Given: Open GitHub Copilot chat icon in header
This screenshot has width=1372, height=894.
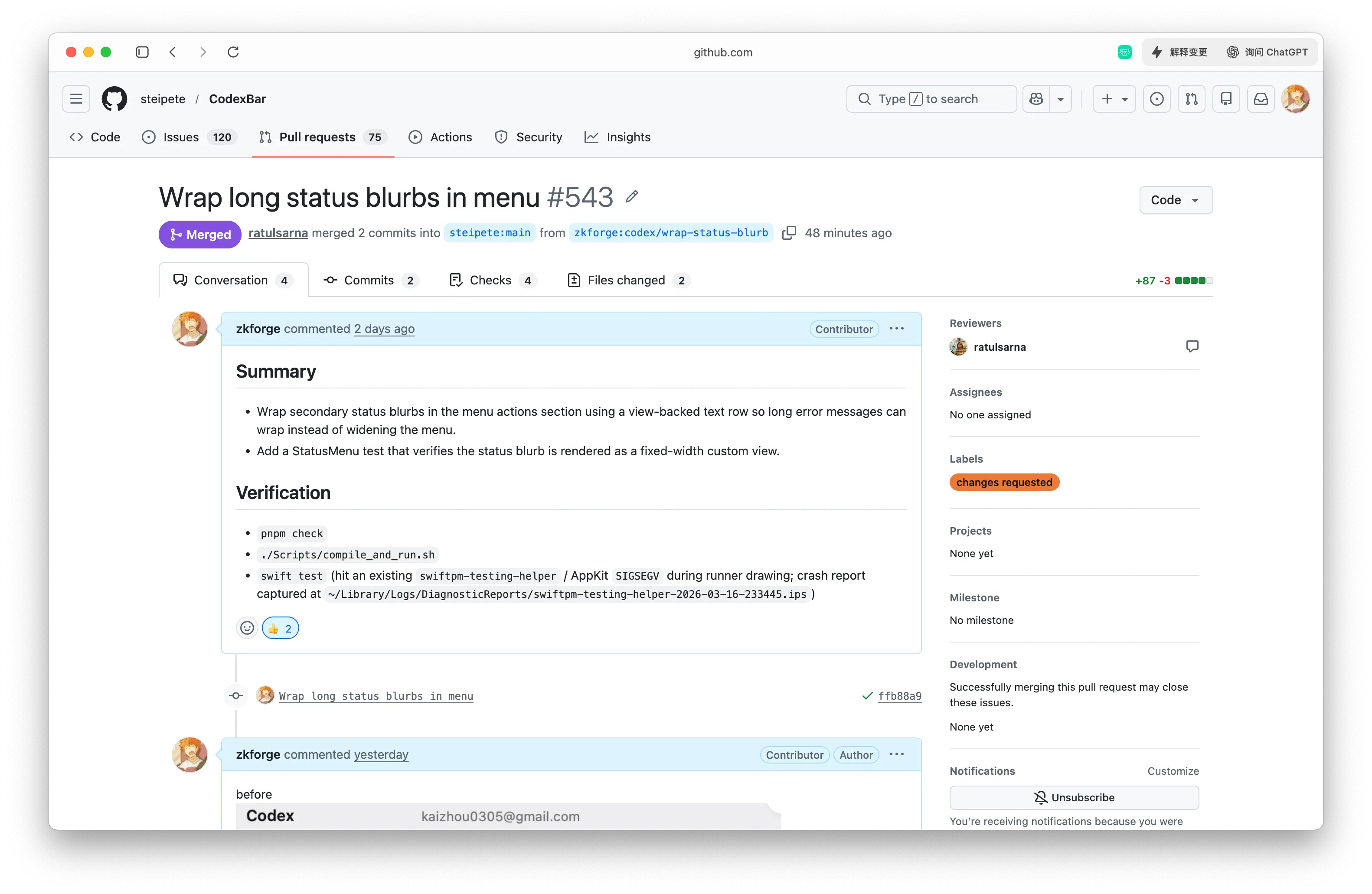Looking at the screenshot, I should click(1036, 98).
